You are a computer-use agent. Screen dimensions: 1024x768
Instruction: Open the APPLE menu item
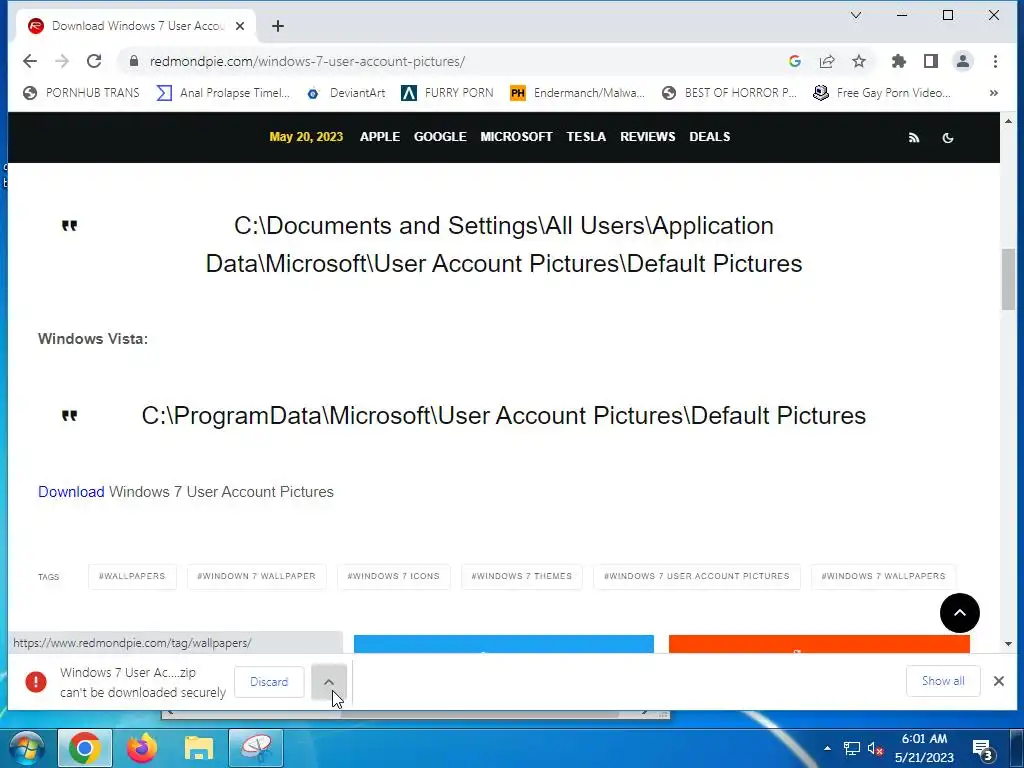[379, 136]
